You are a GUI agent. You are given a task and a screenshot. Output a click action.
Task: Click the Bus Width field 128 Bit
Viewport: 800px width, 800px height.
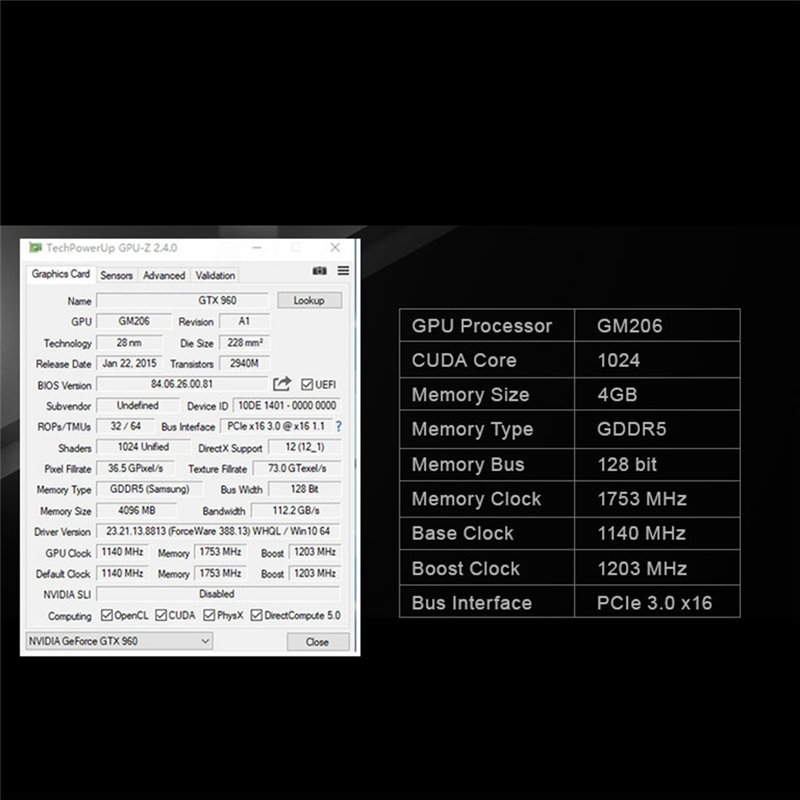tap(305, 489)
